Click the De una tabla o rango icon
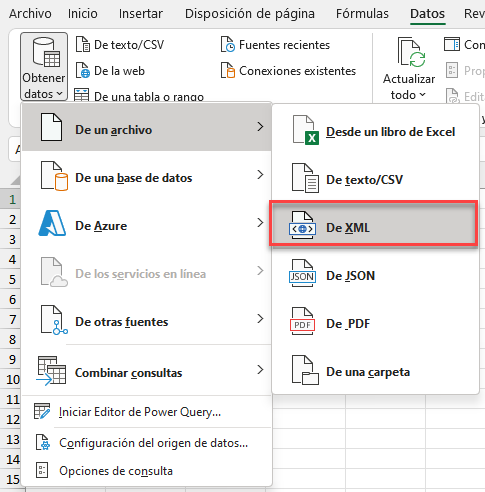The image size is (485, 492). click(x=81, y=95)
